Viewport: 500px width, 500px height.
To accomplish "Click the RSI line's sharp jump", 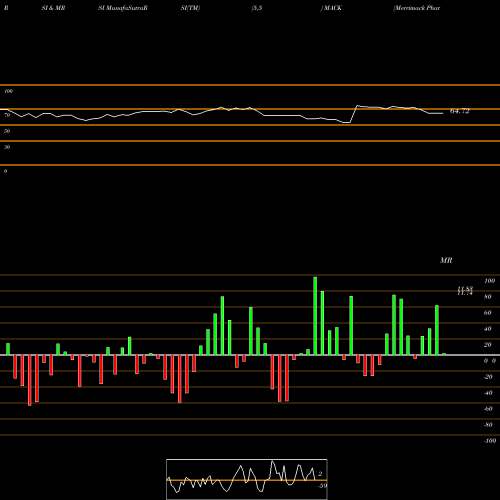I will click(x=354, y=114).
